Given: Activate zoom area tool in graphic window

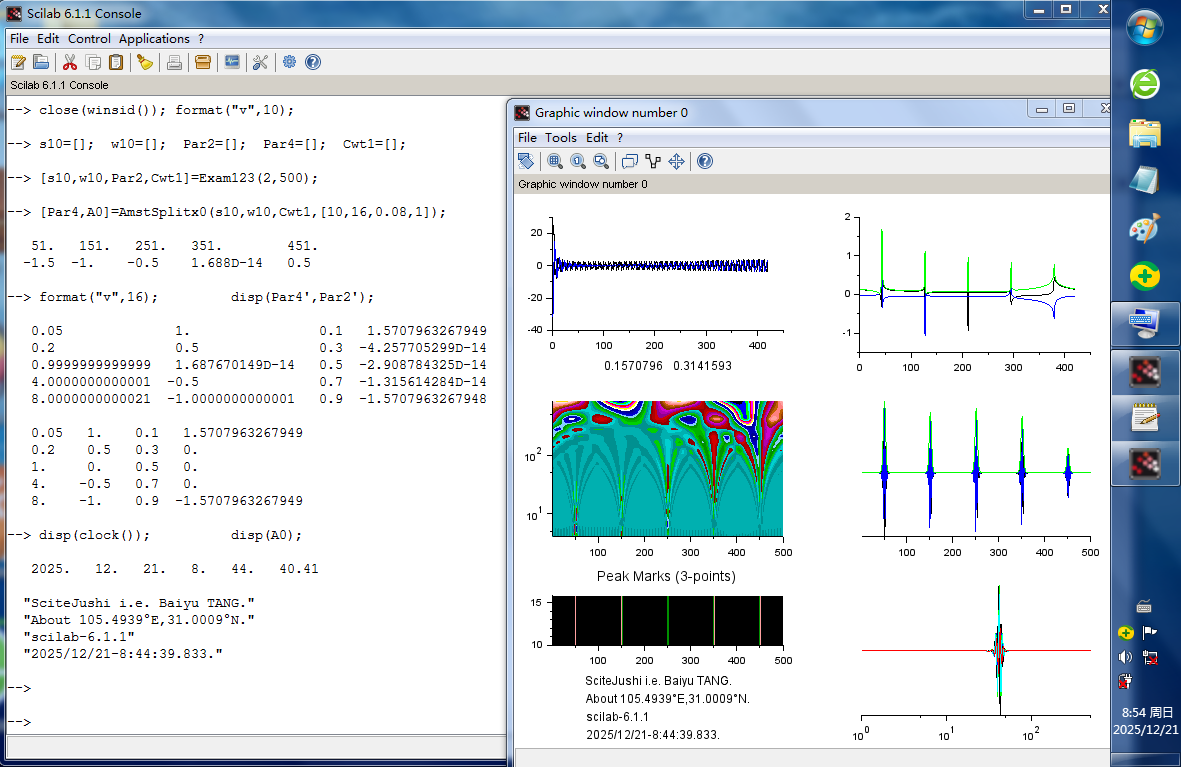Looking at the screenshot, I should click(x=555, y=161).
